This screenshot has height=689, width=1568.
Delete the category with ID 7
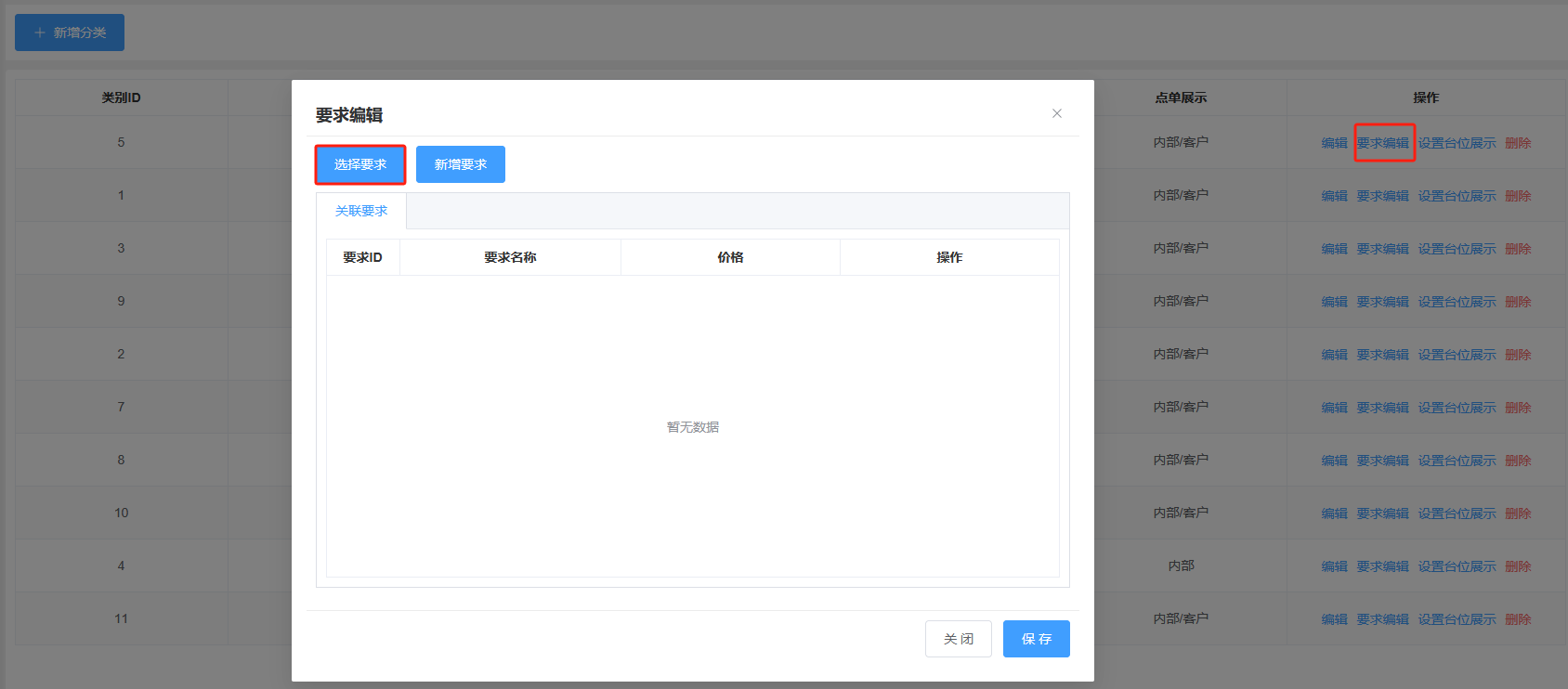coord(1518,408)
